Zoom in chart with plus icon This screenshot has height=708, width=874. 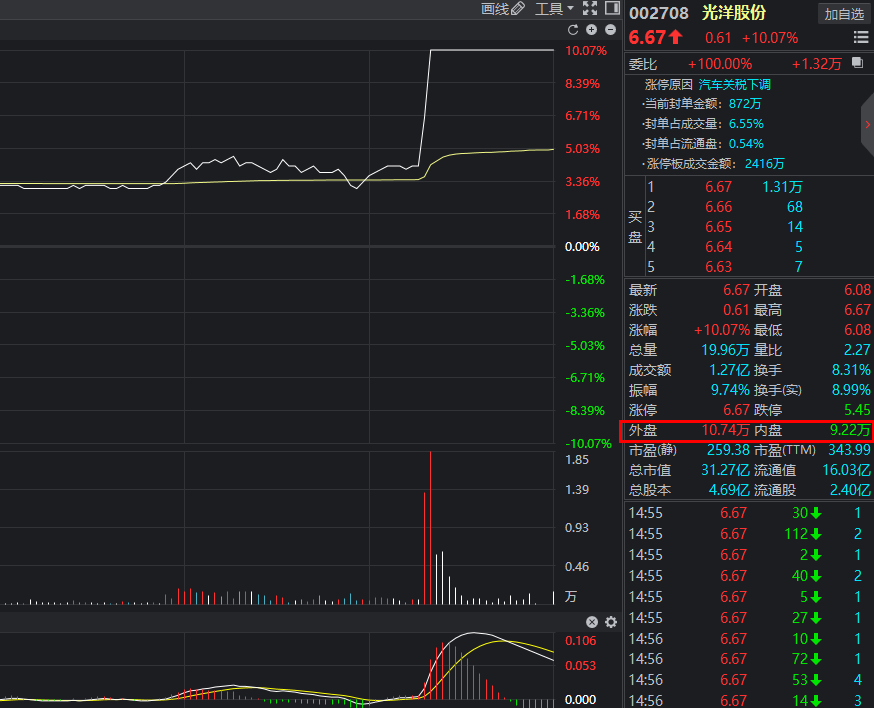coord(591,30)
